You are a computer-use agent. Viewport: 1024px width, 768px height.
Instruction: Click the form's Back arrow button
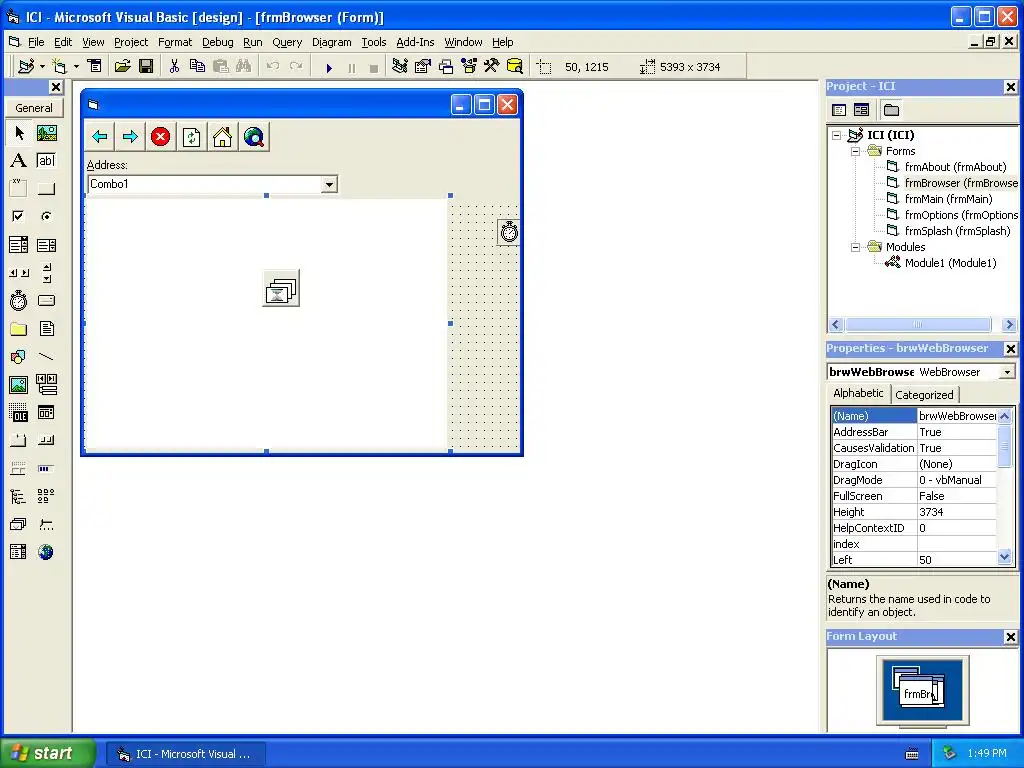tap(100, 136)
